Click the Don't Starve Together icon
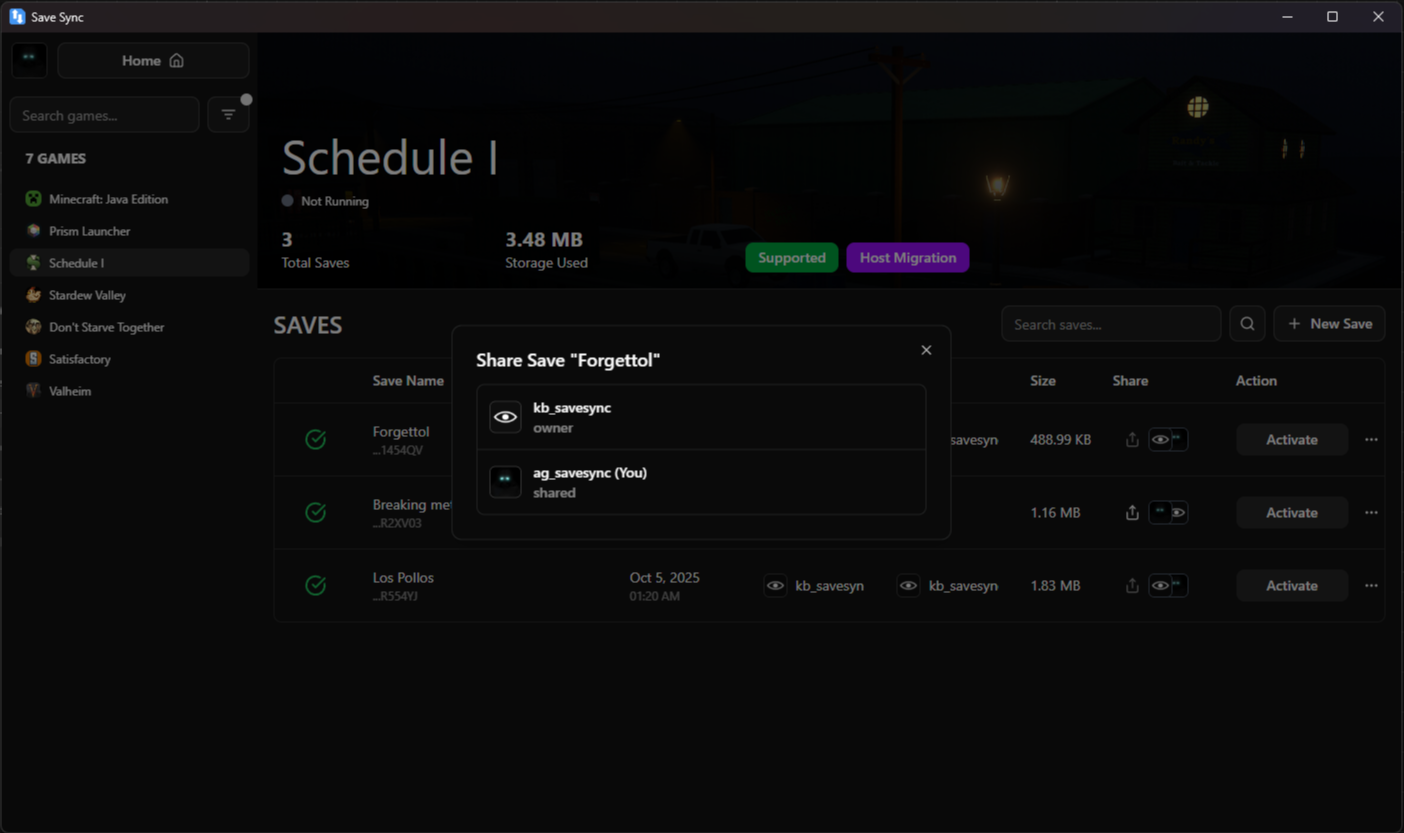Viewport: 1404px width, 833px height. pyautogui.click(x=33, y=327)
